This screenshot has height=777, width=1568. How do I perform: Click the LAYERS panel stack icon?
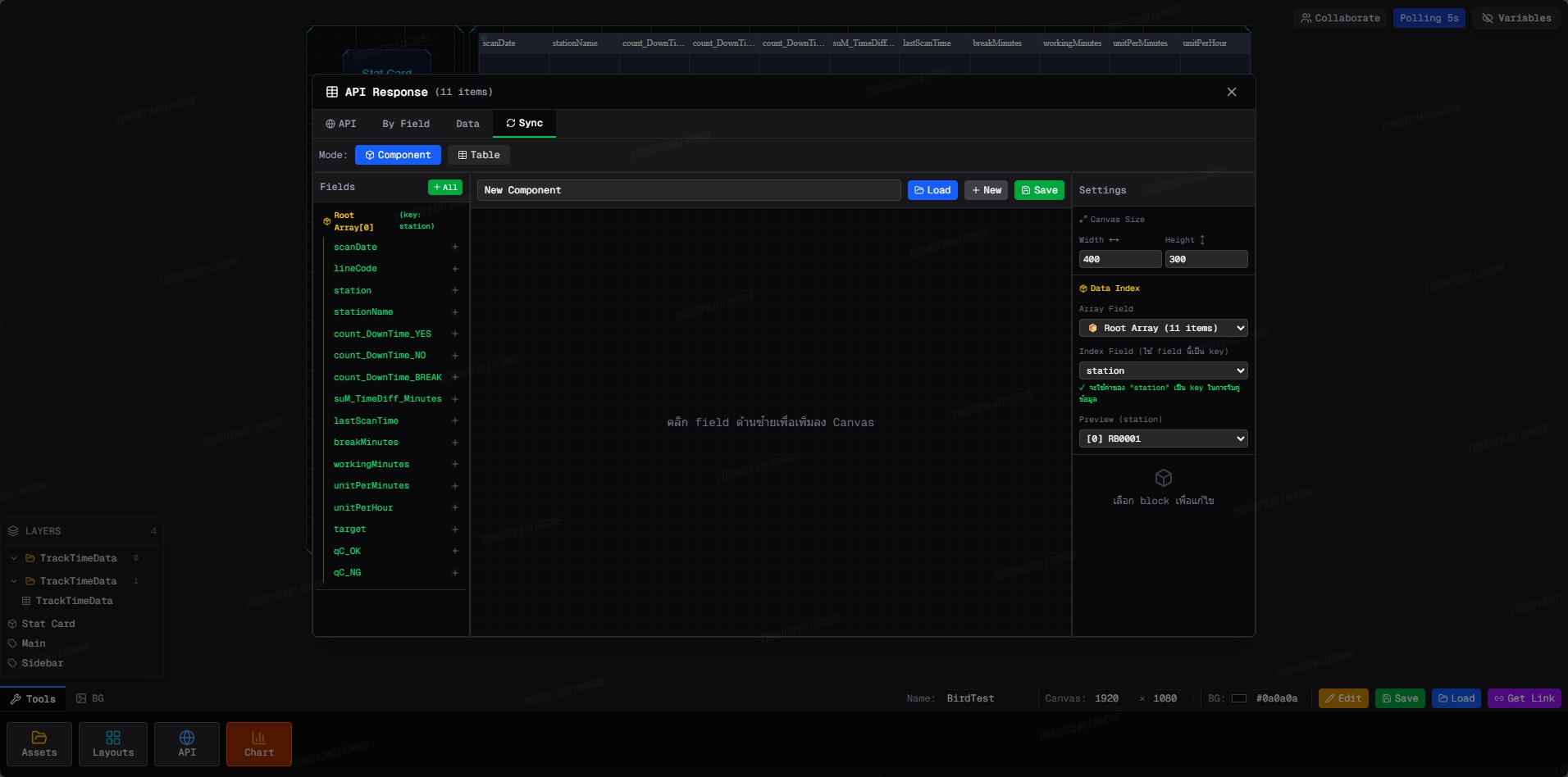[x=13, y=531]
